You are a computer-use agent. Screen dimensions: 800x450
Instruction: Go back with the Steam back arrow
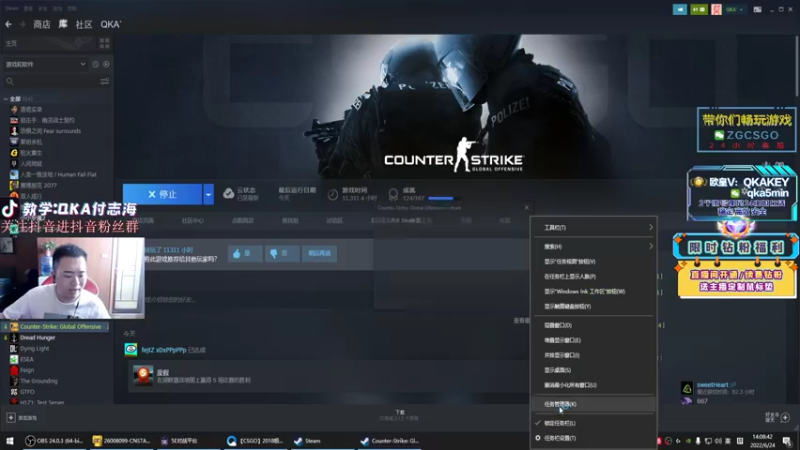[x=8, y=24]
